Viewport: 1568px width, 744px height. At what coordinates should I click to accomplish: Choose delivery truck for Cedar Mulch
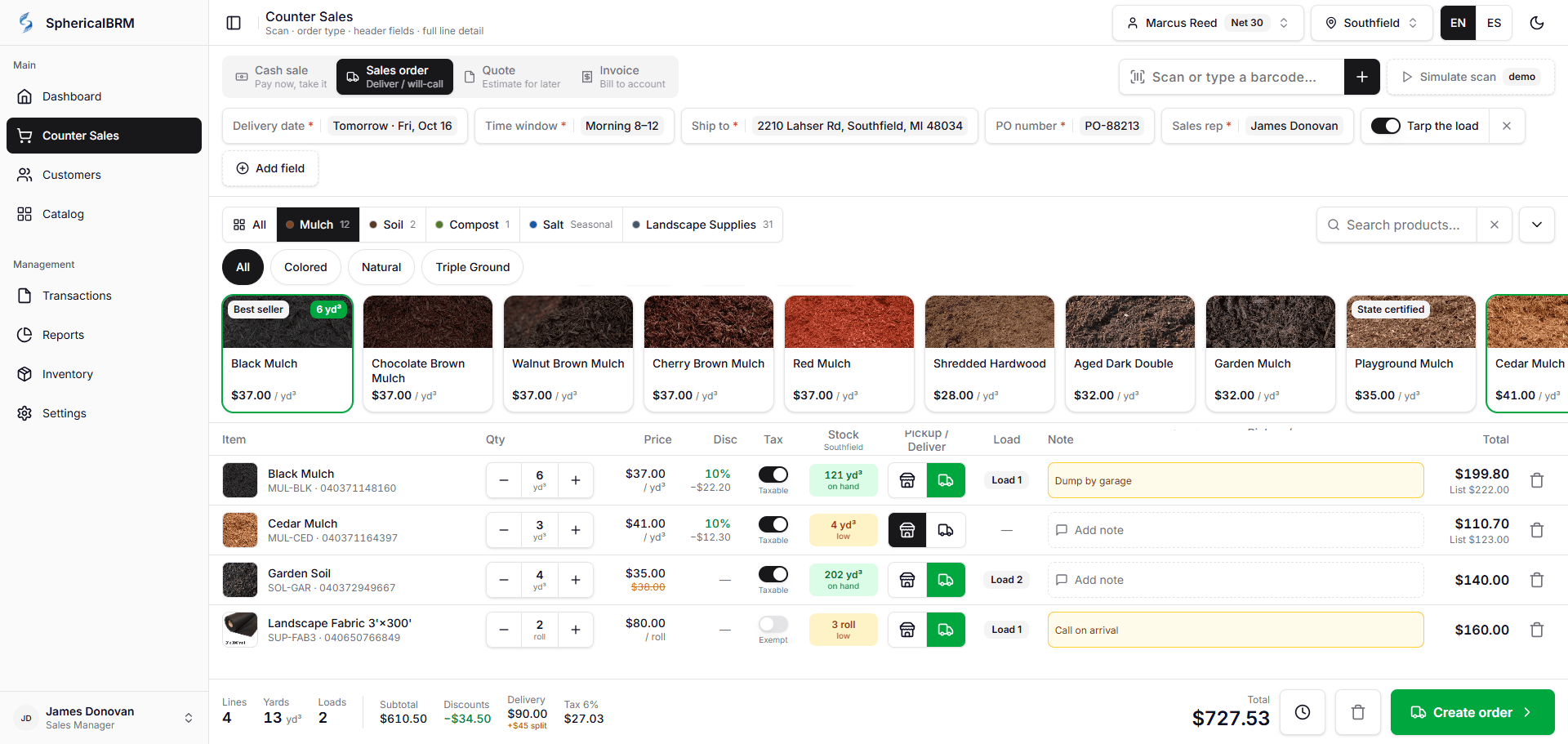pyautogui.click(x=946, y=530)
